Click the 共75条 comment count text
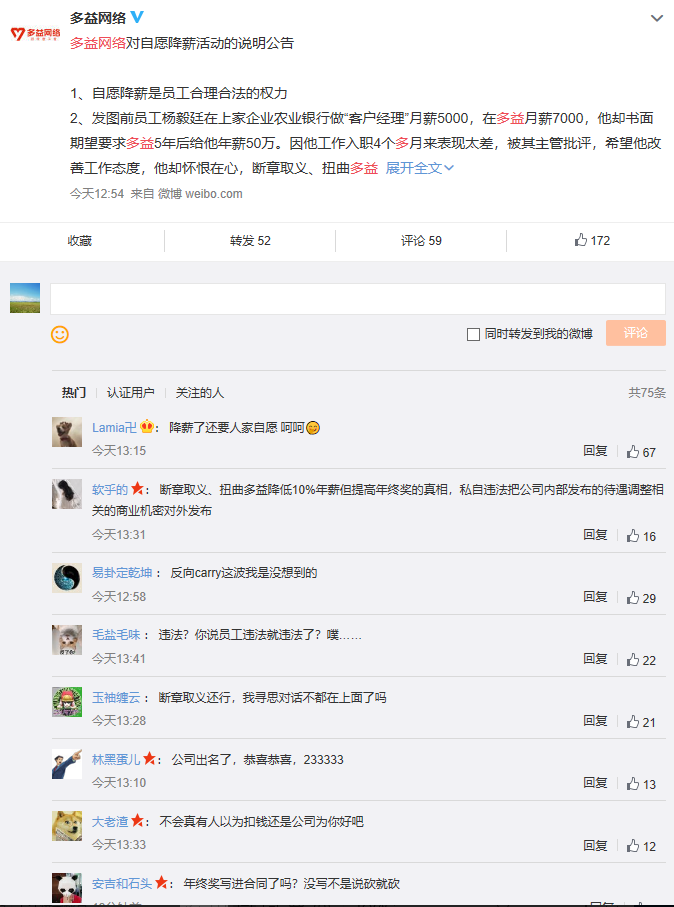Image resolution: width=674 pixels, height=907 pixels. pos(647,393)
